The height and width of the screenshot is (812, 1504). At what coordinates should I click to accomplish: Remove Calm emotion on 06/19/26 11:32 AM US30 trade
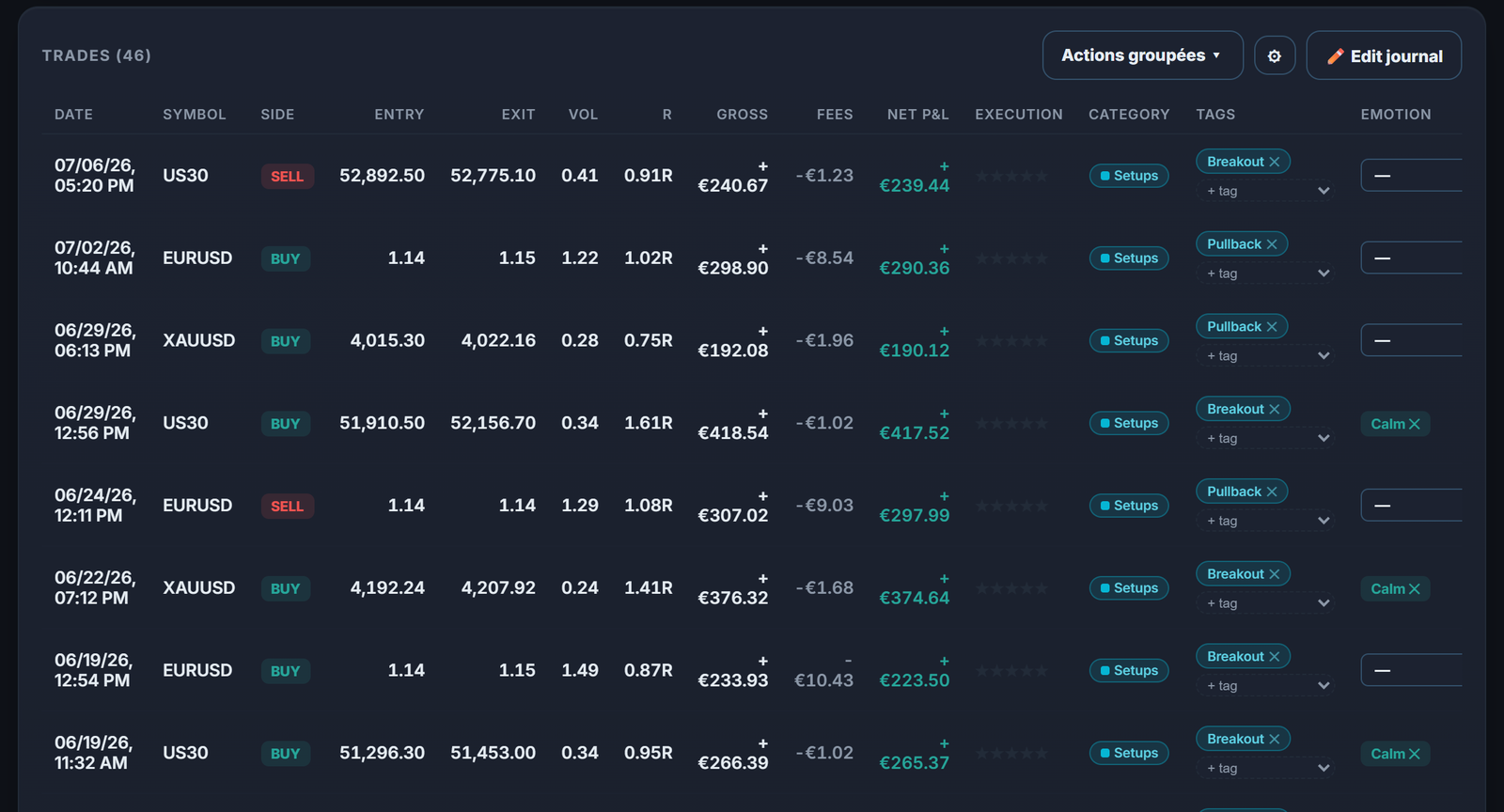tap(1415, 754)
